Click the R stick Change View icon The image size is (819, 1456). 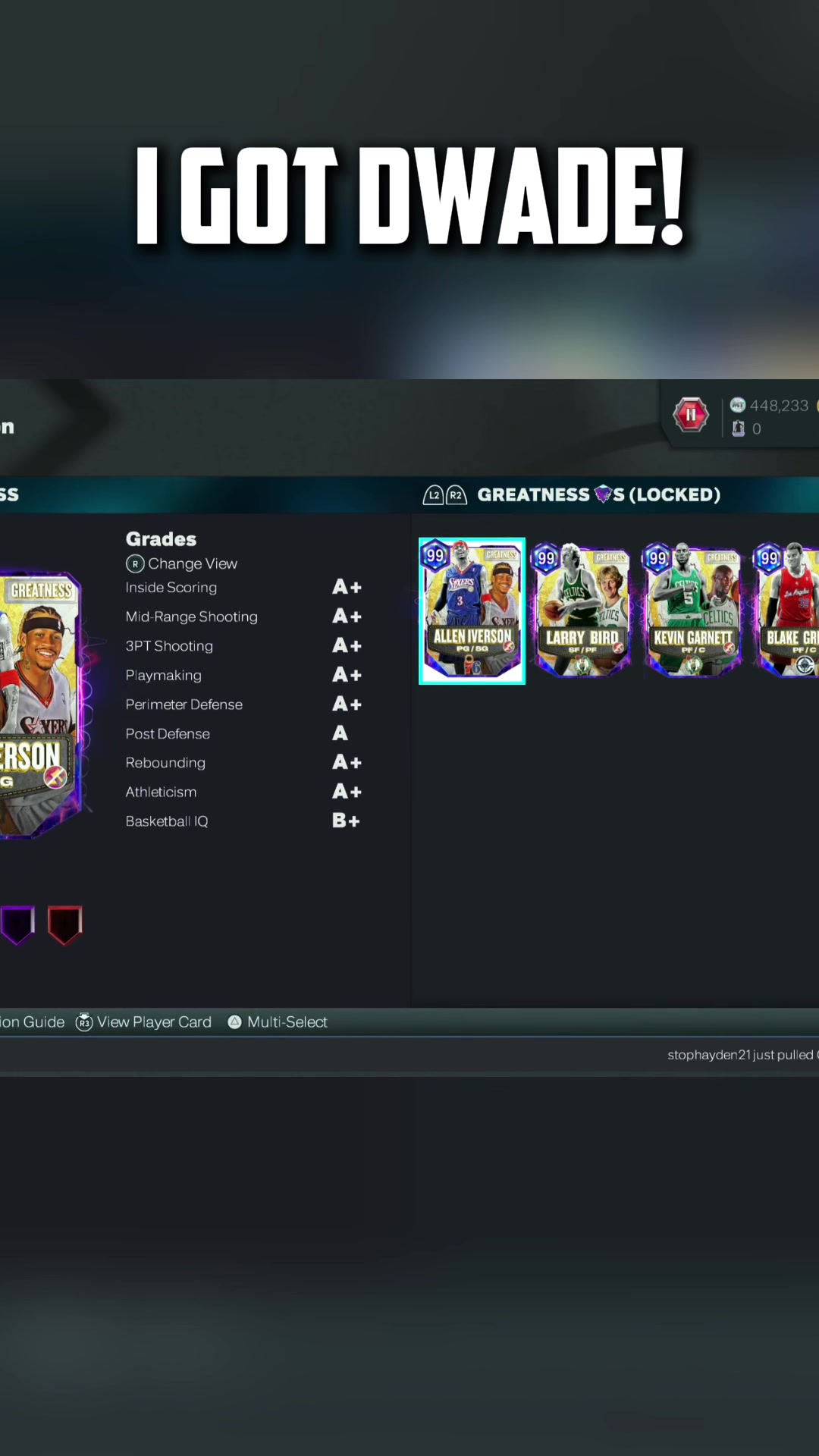coord(135,563)
